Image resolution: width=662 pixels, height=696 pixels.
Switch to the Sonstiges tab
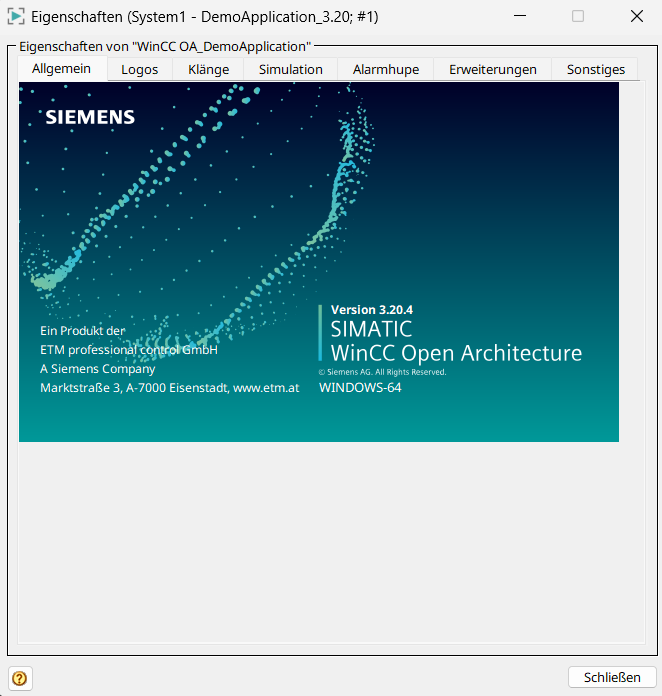click(x=595, y=70)
